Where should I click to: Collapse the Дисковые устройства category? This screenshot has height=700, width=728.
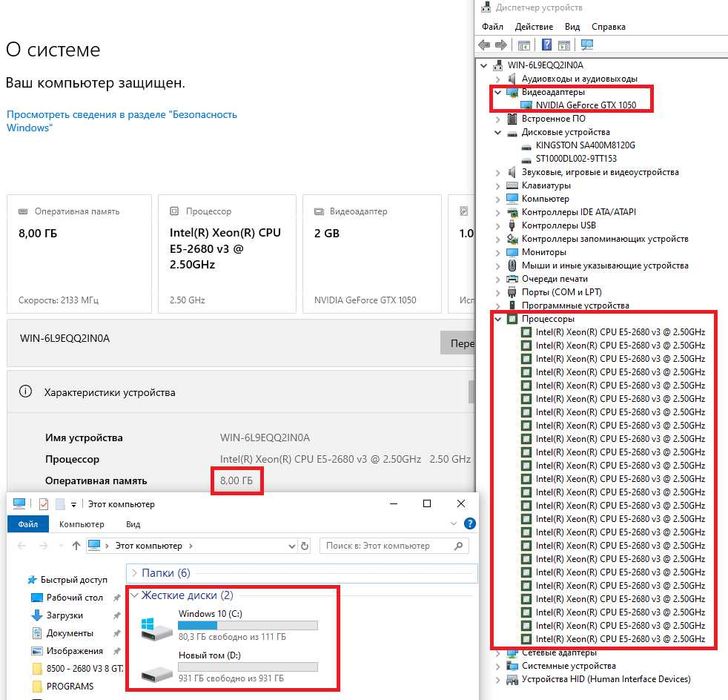point(498,132)
